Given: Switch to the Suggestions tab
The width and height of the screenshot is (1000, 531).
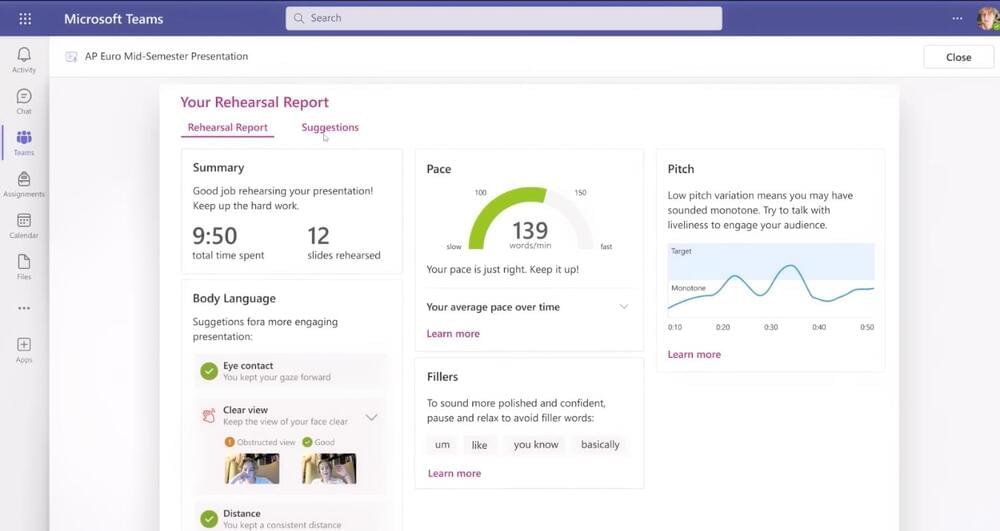Looking at the screenshot, I should pos(330,128).
